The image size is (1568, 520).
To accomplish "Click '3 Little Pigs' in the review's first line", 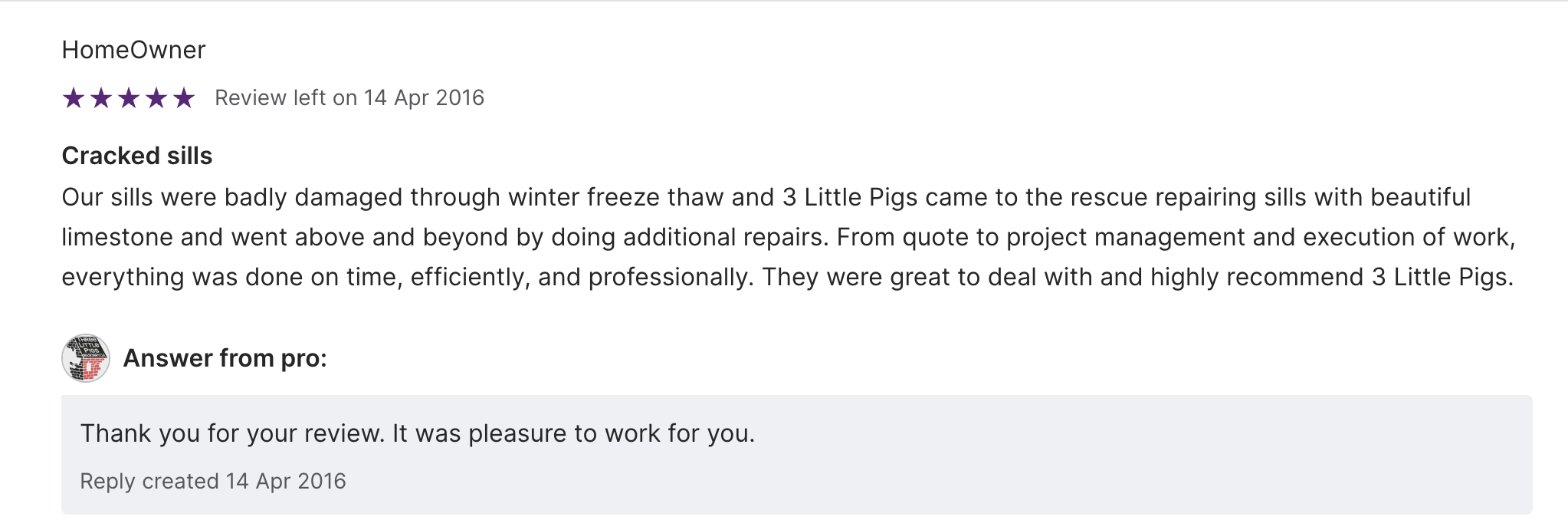I will click(x=849, y=197).
